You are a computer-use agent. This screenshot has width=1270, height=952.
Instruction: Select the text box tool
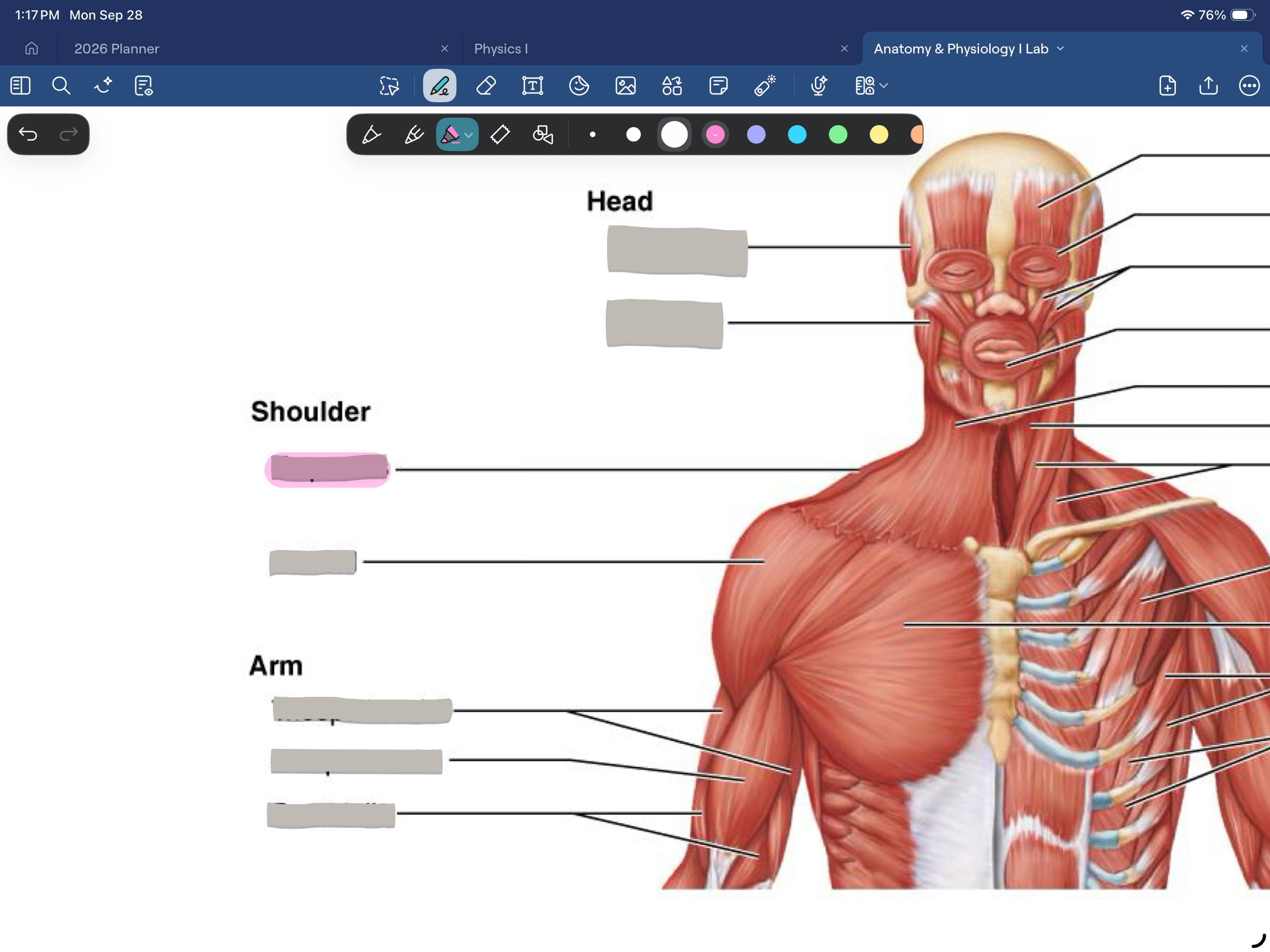[533, 86]
